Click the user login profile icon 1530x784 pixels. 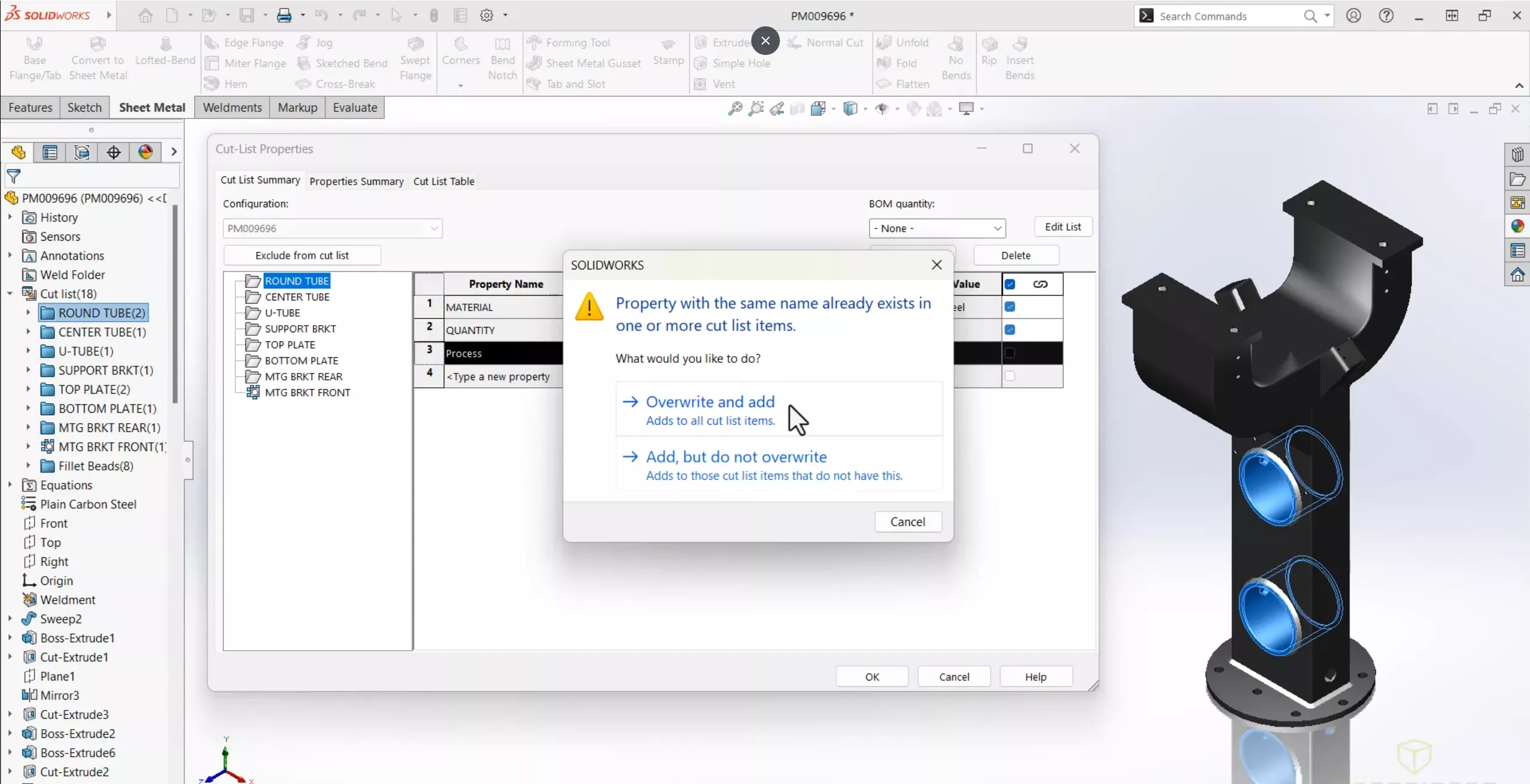(1354, 16)
